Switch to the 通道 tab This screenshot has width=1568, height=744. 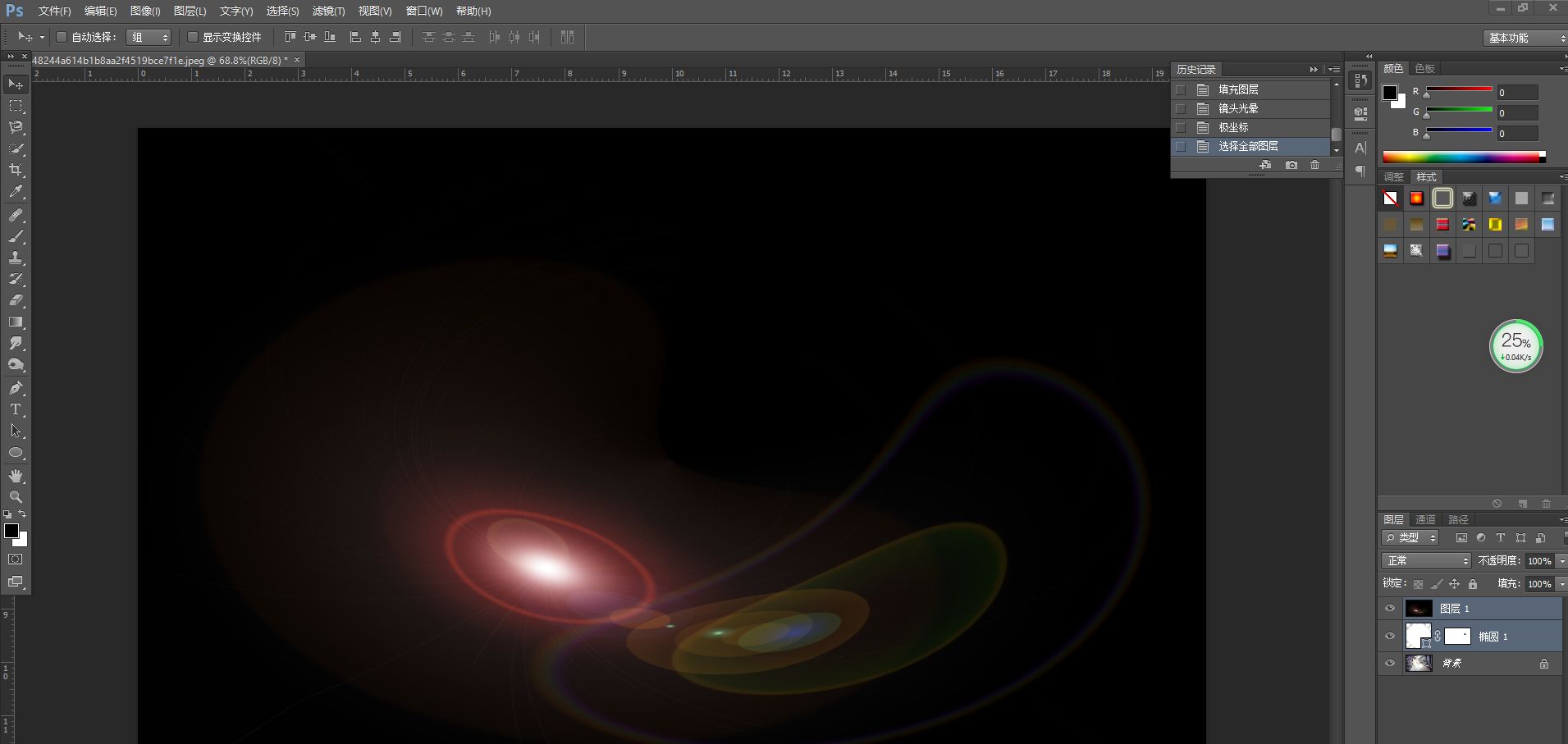point(1426,519)
